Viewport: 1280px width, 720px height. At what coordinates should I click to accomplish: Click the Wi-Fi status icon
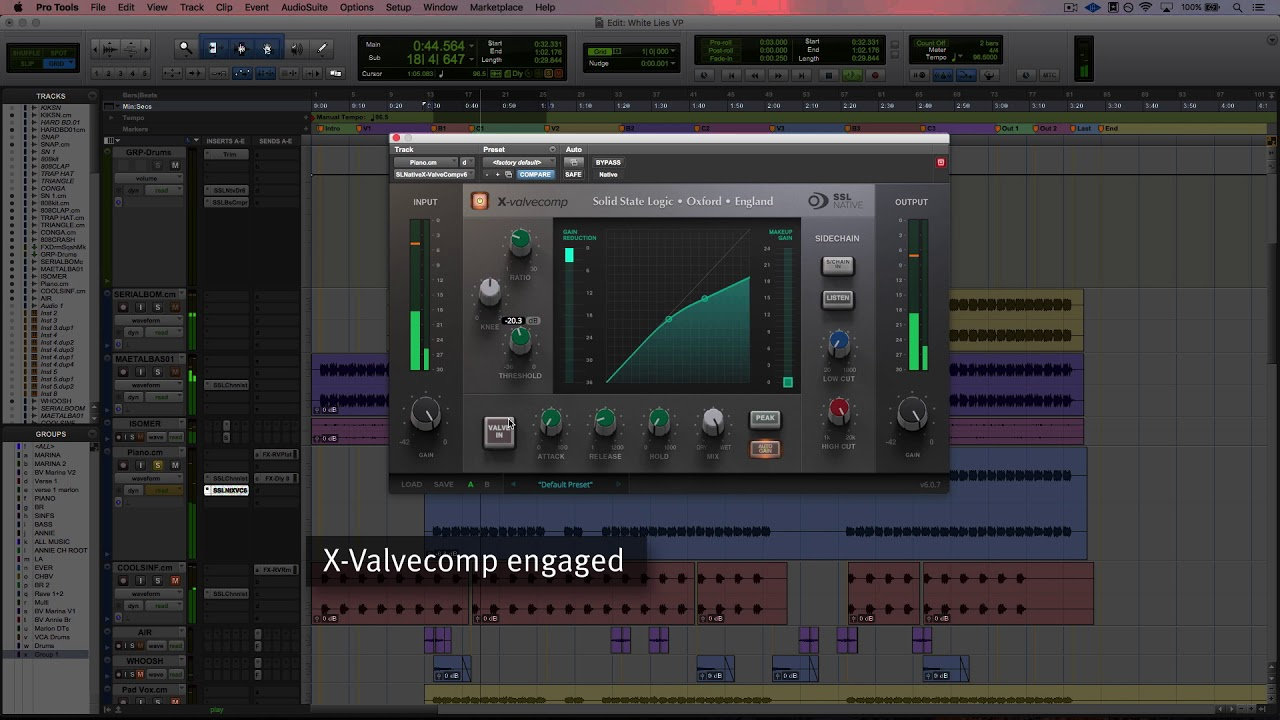click(x=1145, y=7)
